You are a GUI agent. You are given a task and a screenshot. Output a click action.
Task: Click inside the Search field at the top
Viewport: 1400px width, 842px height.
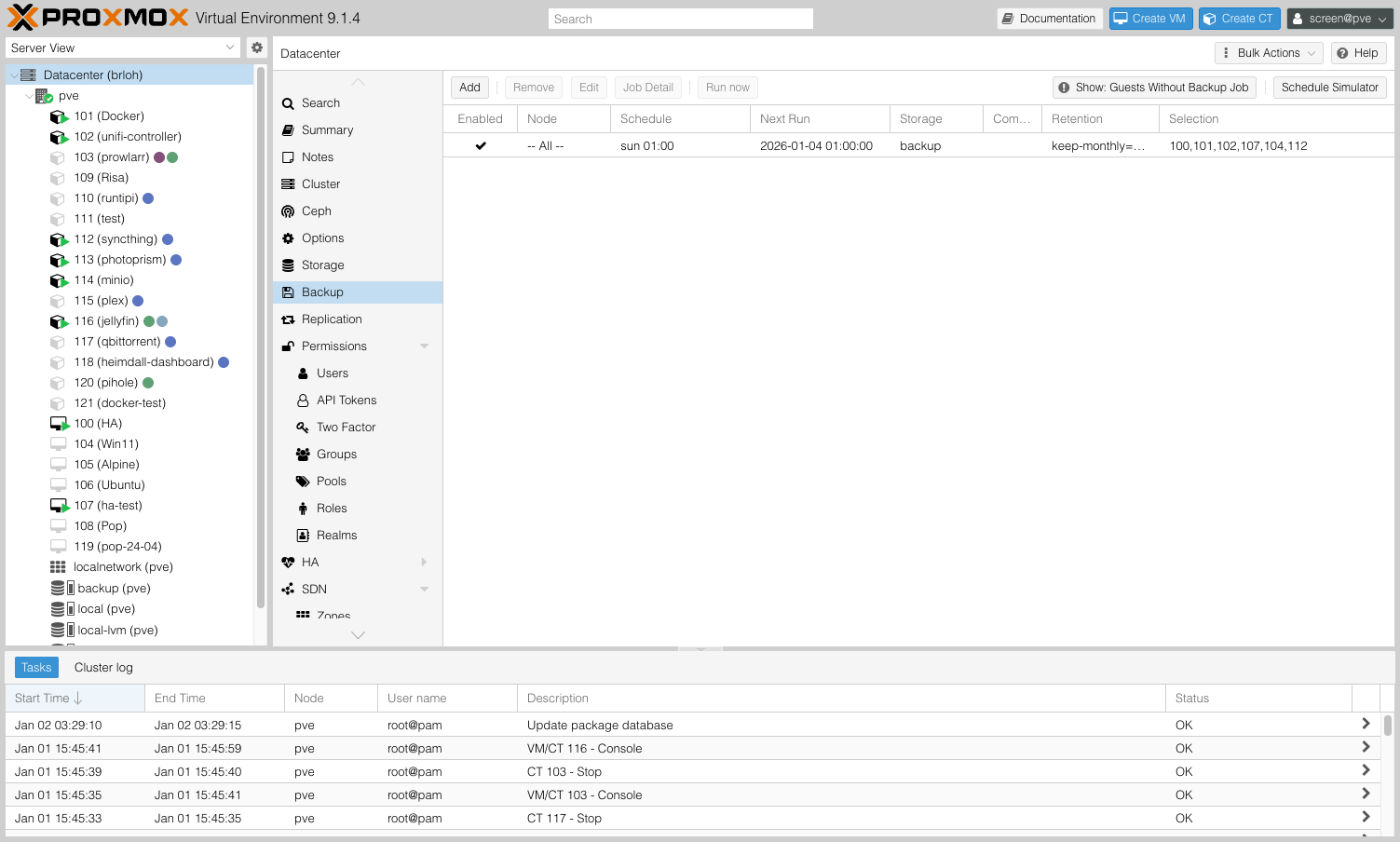pyautogui.click(x=680, y=18)
